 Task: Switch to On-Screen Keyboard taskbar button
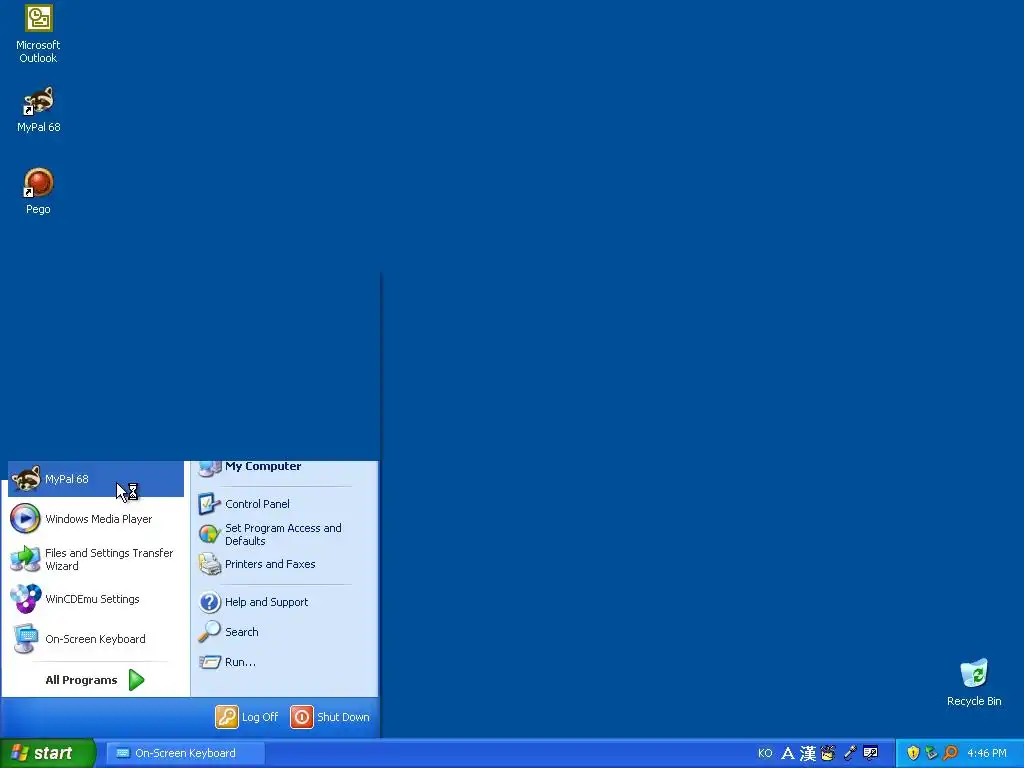pos(185,753)
